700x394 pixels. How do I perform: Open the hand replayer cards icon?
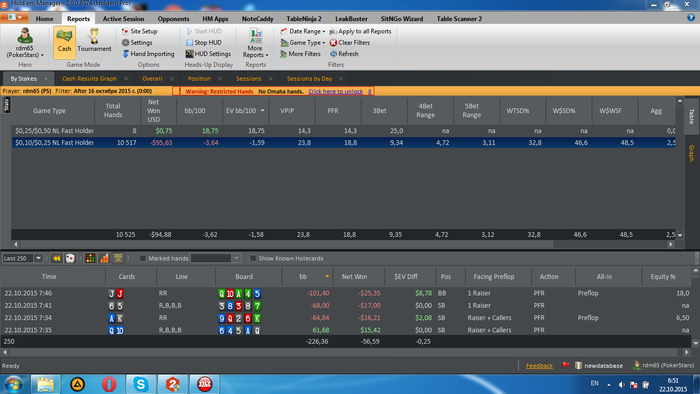(70, 258)
